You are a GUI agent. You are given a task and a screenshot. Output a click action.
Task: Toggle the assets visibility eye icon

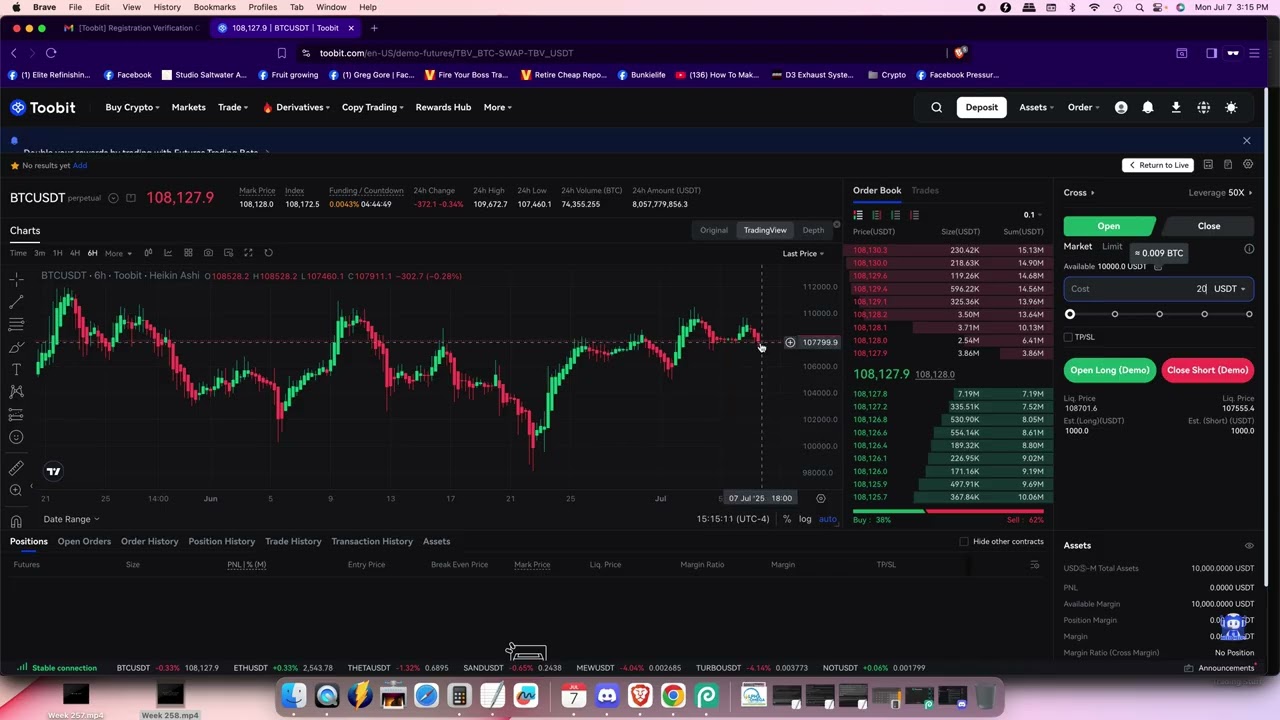click(x=1249, y=546)
